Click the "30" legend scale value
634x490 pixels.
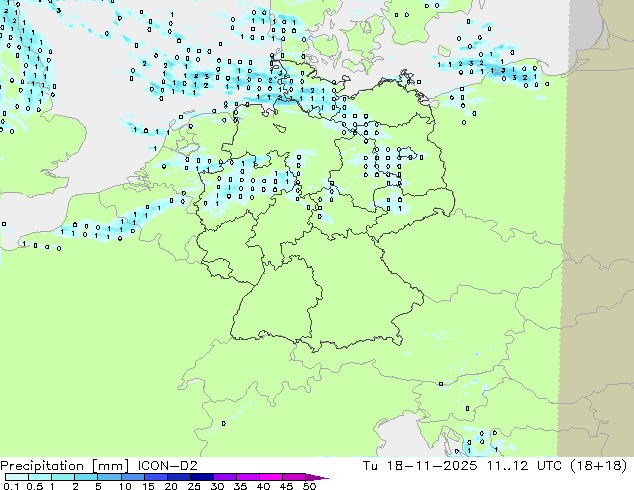coord(217,486)
